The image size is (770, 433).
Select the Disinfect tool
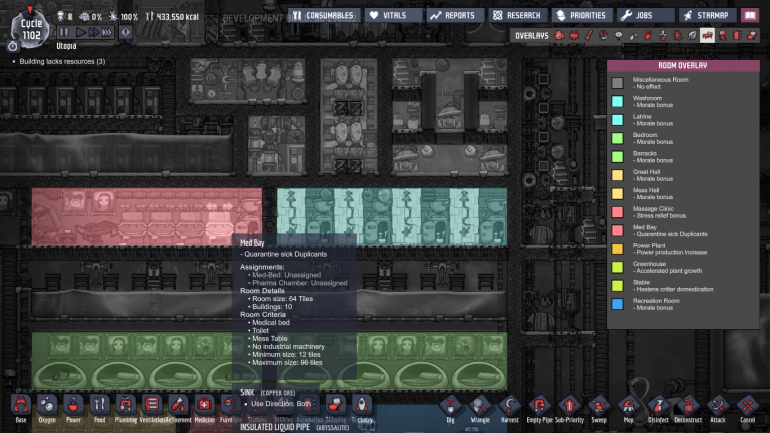658,408
